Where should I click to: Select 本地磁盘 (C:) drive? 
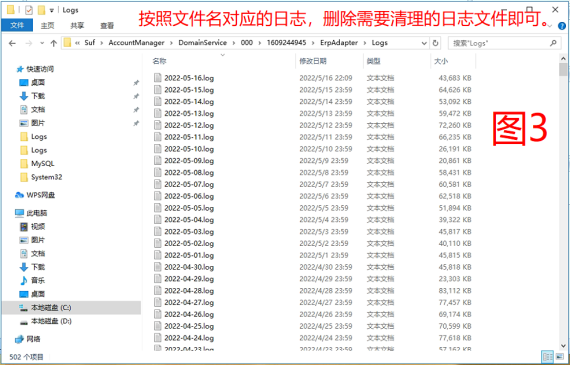[51, 308]
